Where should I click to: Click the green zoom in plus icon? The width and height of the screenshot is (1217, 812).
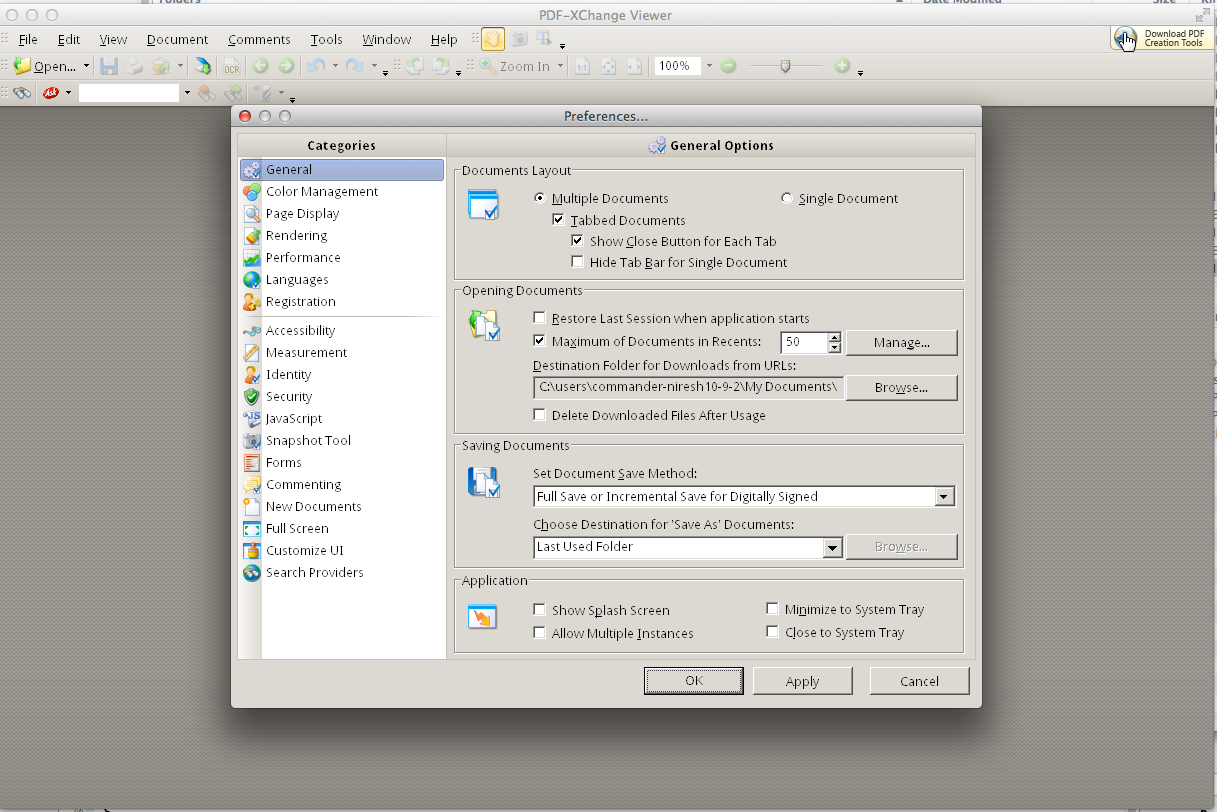click(x=842, y=66)
